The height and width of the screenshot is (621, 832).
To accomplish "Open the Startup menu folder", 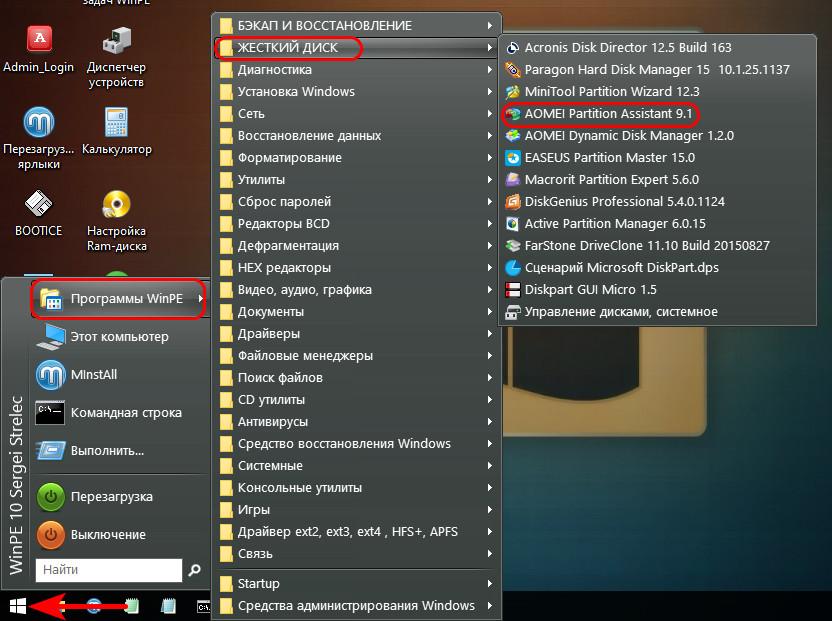I will pyautogui.click(x=357, y=584).
